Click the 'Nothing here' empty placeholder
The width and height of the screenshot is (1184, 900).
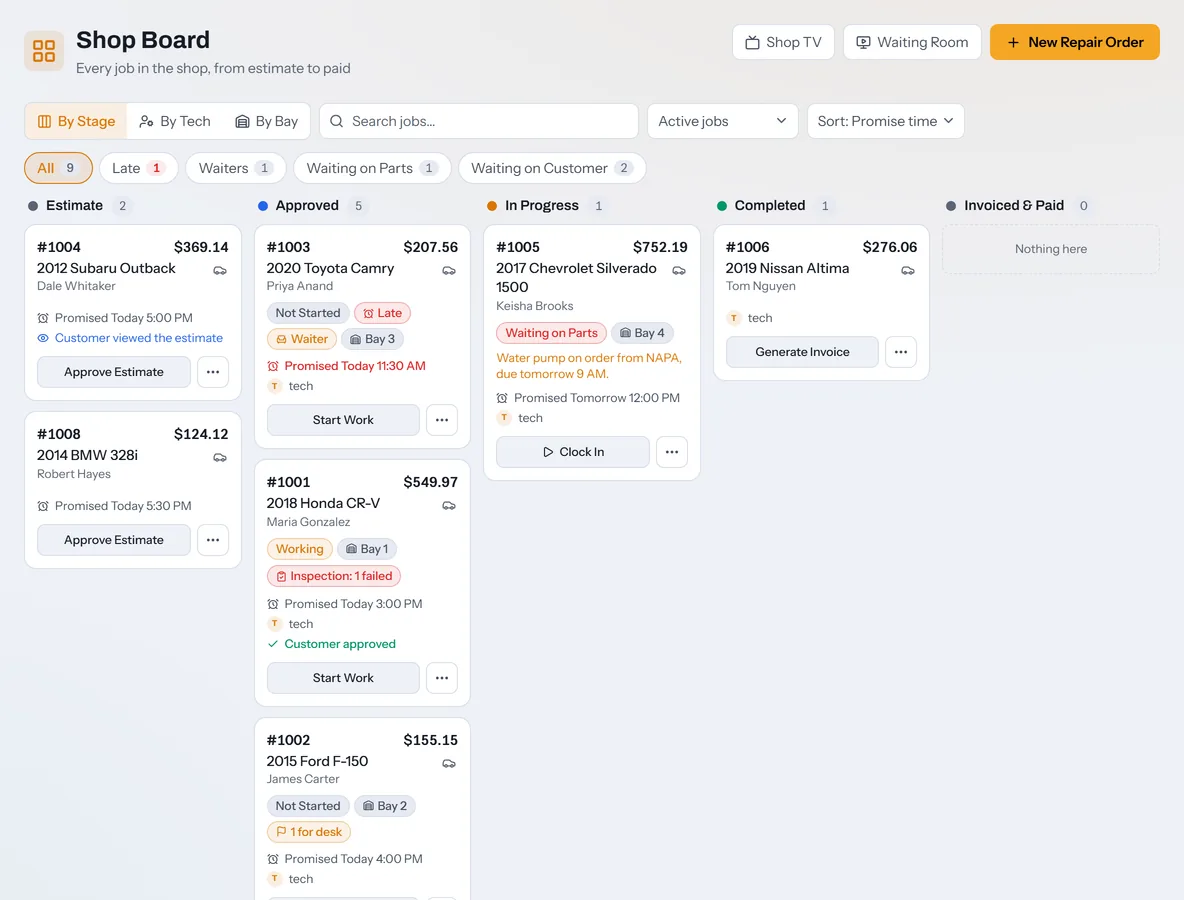click(x=1050, y=249)
